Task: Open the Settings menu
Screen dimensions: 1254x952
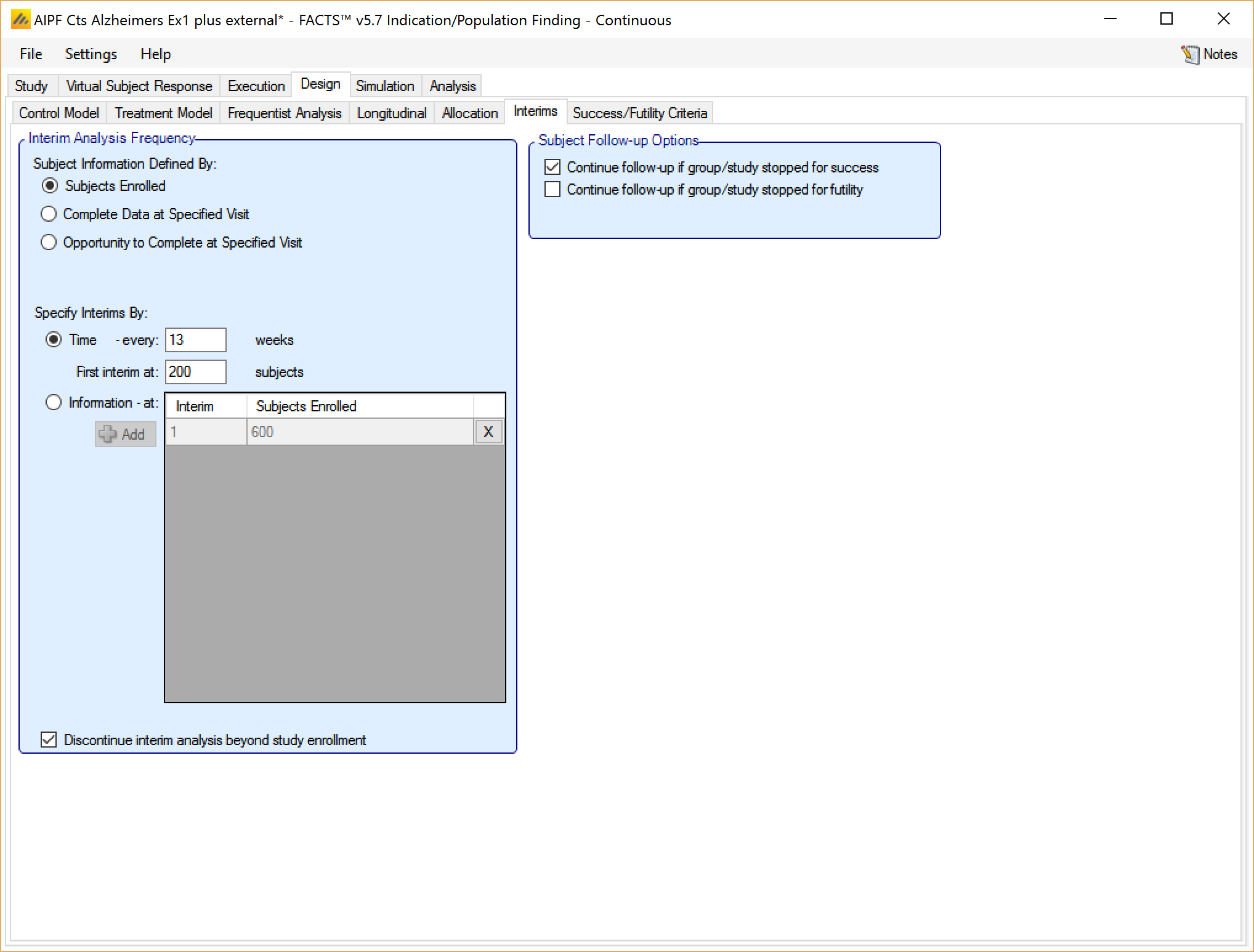Action: 91,54
